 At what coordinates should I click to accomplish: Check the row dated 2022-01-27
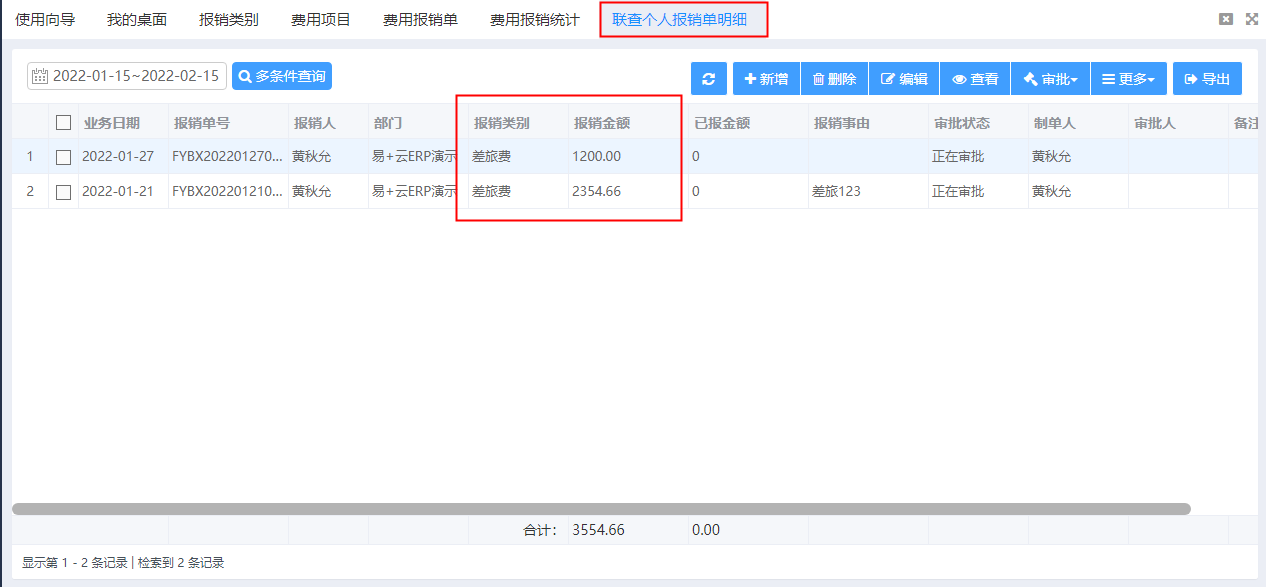tap(64, 157)
